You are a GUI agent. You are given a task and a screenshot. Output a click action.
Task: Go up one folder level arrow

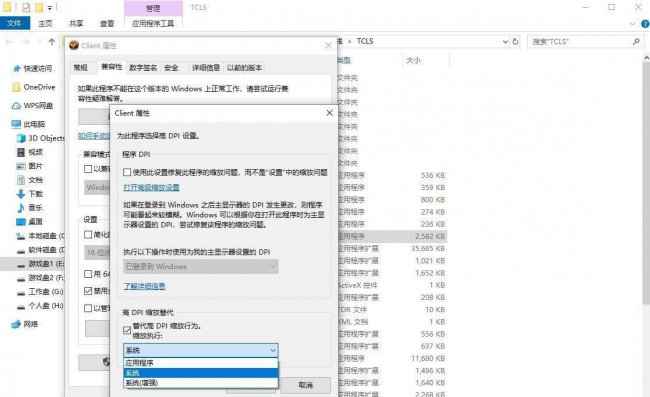52,41
